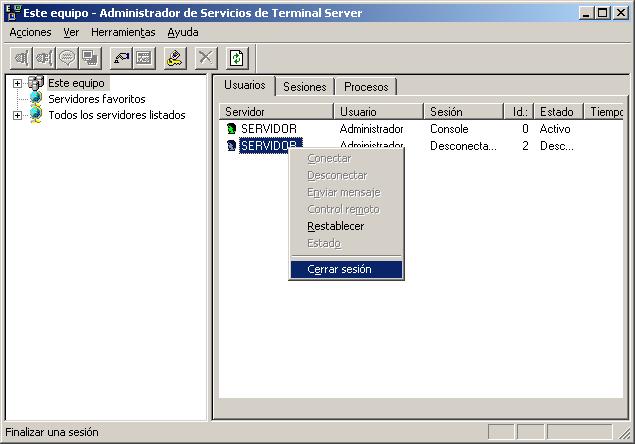Click the remote control toolbar icon

click(x=90, y=58)
